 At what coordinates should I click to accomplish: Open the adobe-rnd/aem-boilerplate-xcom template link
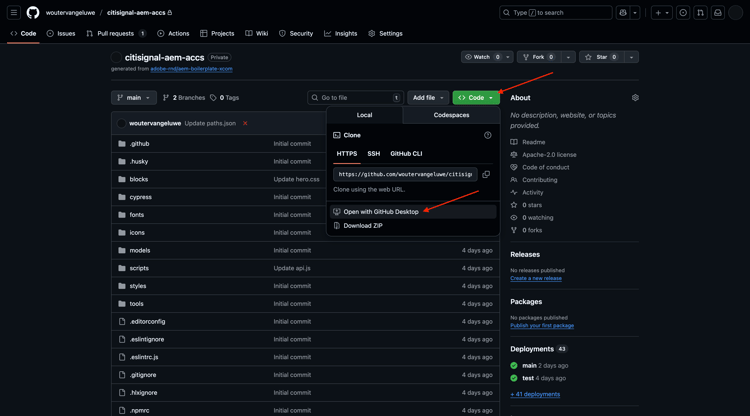[x=191, y=69]
